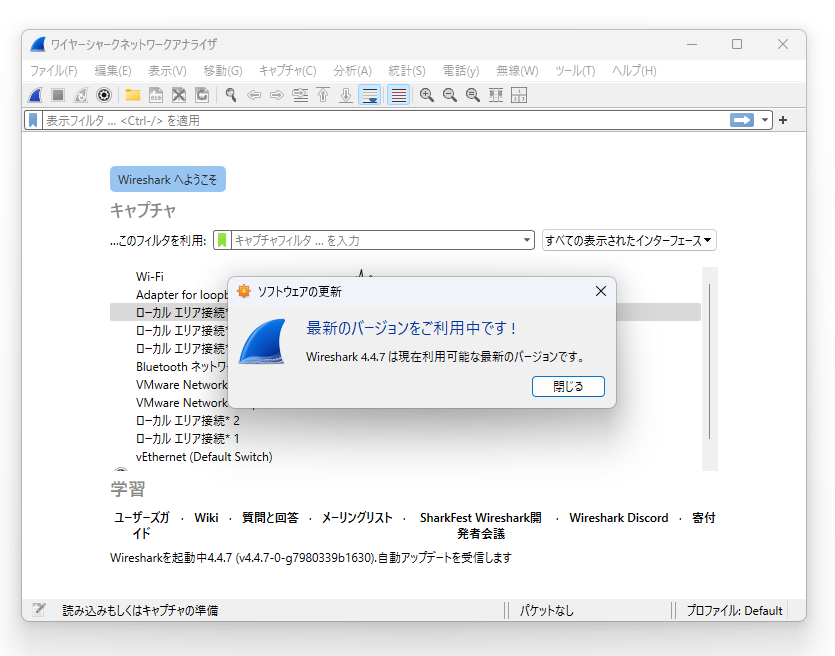Toggle automatic scrolling during live capture
Image resolution: width=835 pixels, height=656 pixels.
click(x=369, y=94)
